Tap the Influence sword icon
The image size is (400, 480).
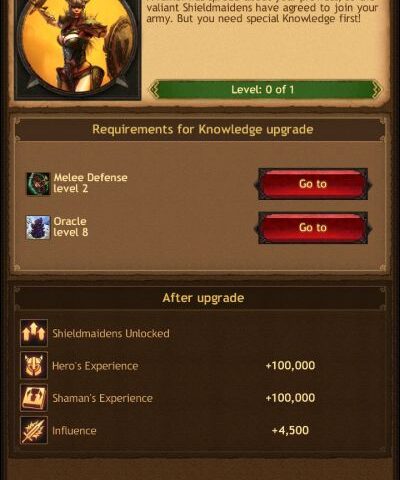34,430
